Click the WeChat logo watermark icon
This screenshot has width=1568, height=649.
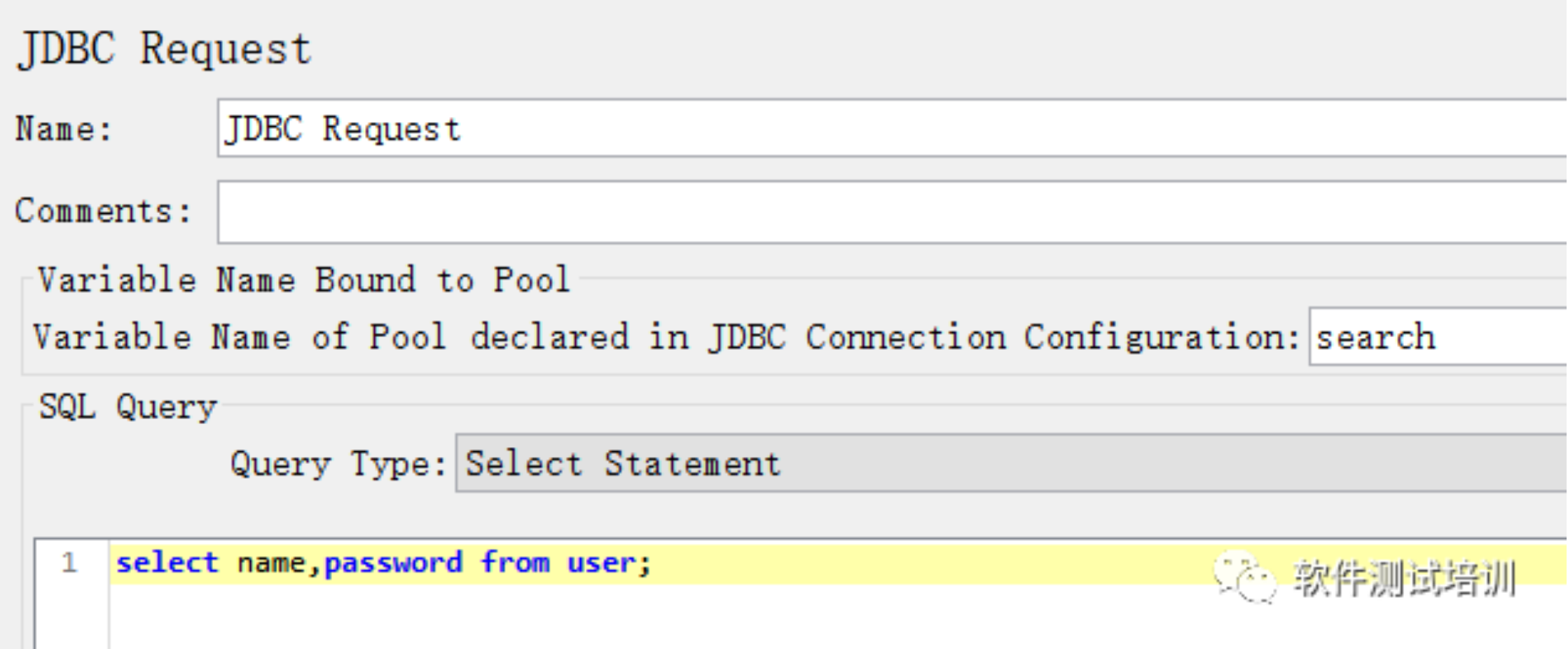pos(1245,578)
